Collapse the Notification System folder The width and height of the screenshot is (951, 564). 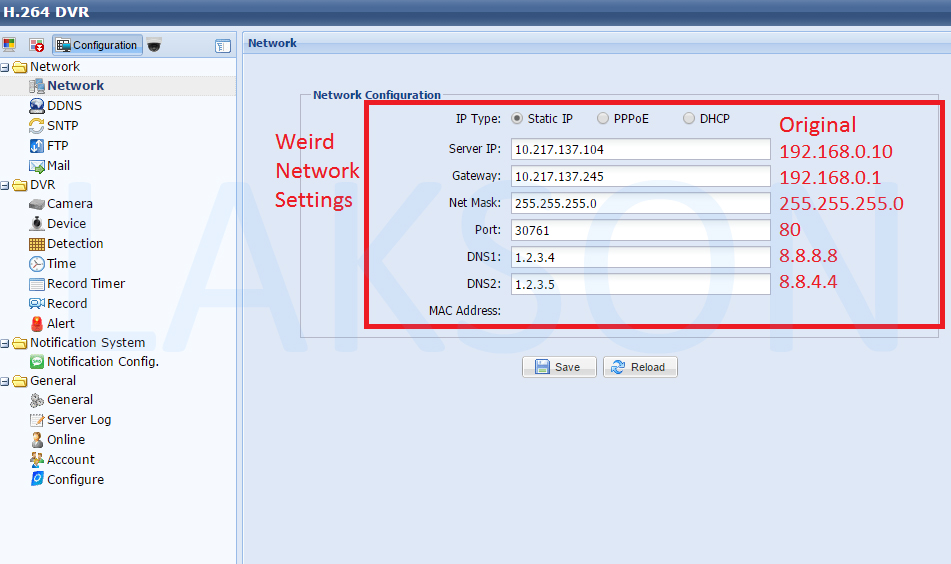pos(5,343)
